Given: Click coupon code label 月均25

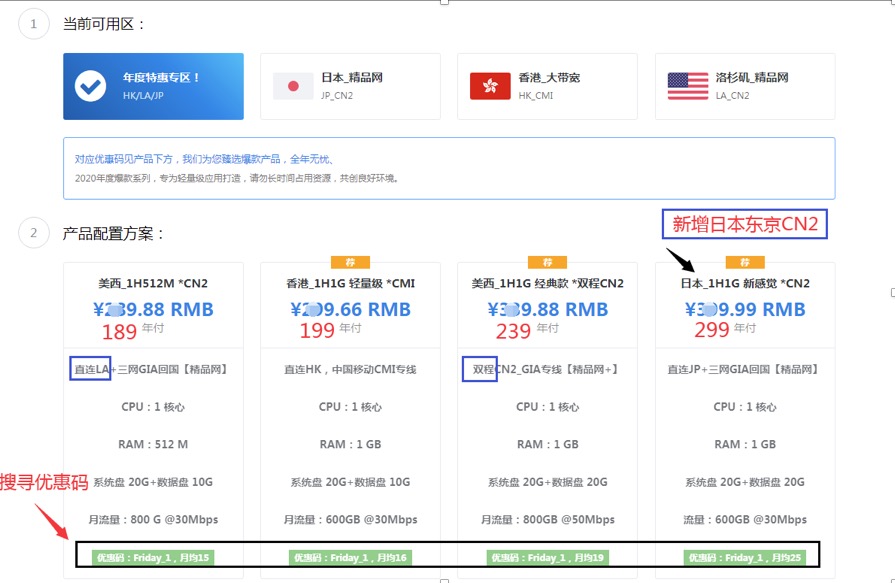Looking at the screenshot, I should click(x=745, y=557).
